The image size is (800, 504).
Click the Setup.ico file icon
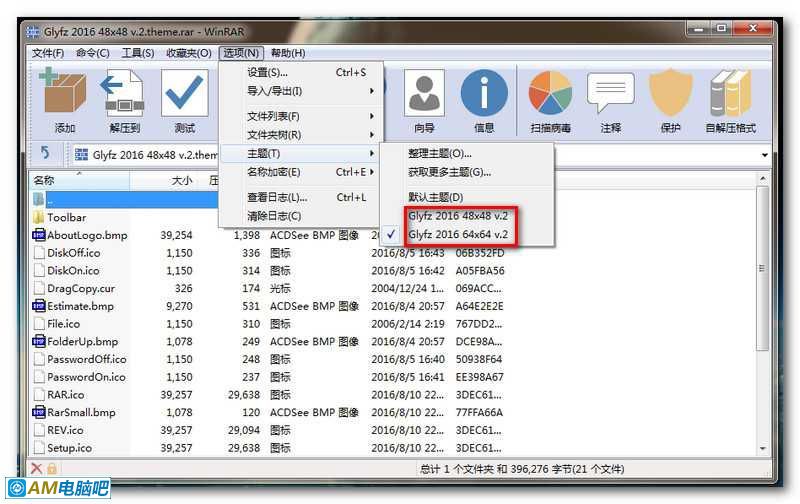(39, 448)
